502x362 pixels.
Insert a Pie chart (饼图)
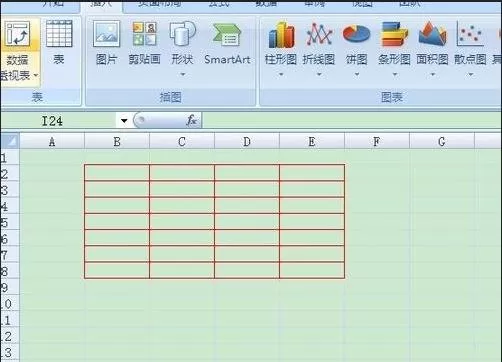point(356,48)
